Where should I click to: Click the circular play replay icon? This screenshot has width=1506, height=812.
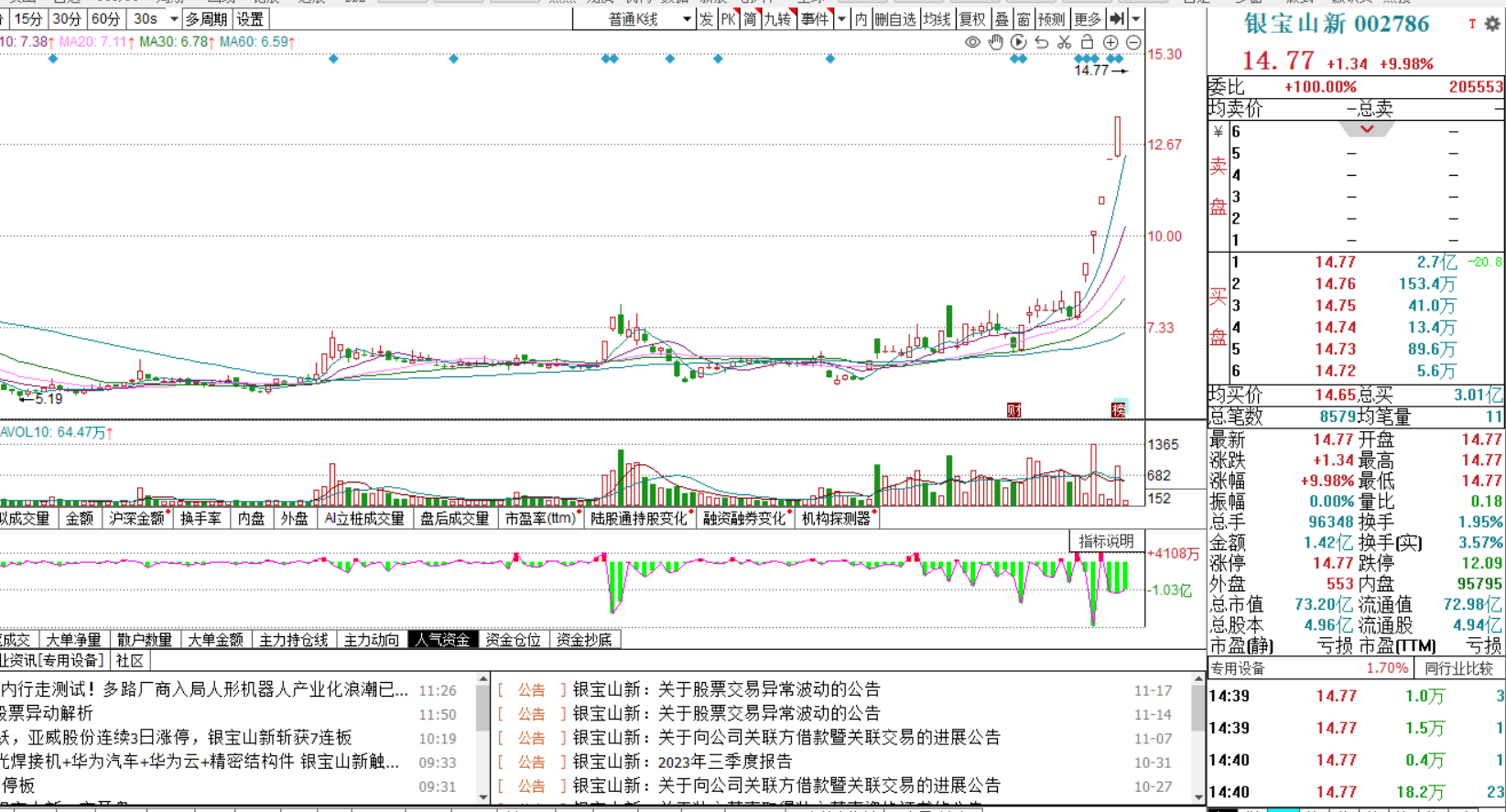1018,42
